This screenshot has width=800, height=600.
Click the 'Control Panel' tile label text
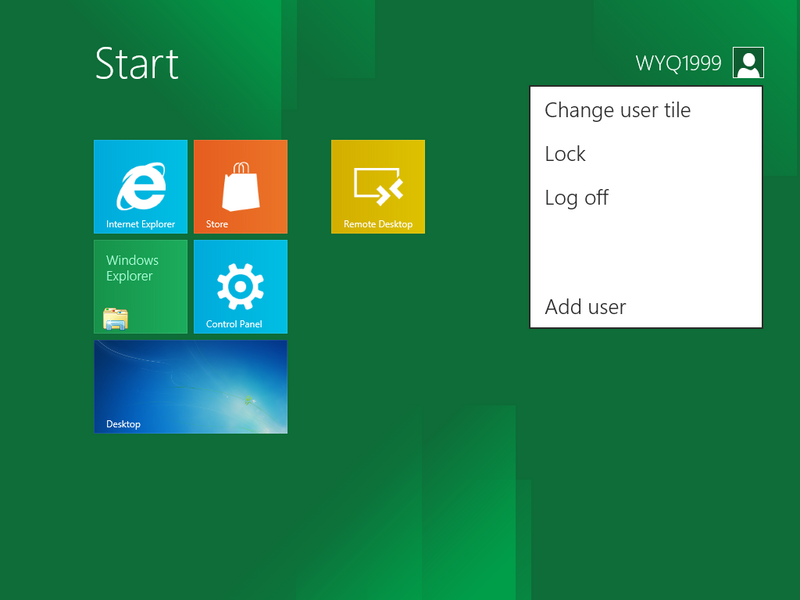(x=234, y=324)
